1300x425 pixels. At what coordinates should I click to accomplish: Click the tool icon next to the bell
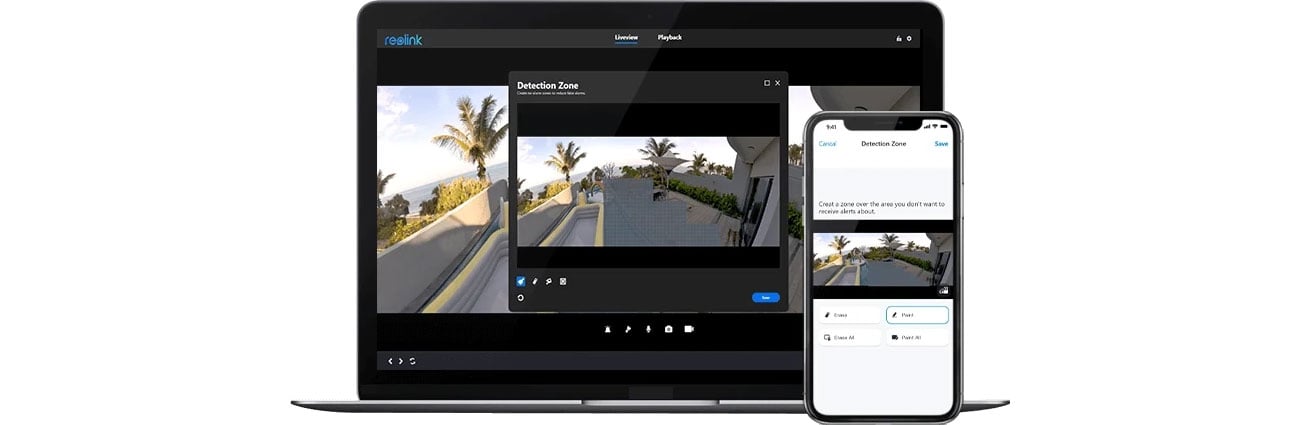pos(628,329)
